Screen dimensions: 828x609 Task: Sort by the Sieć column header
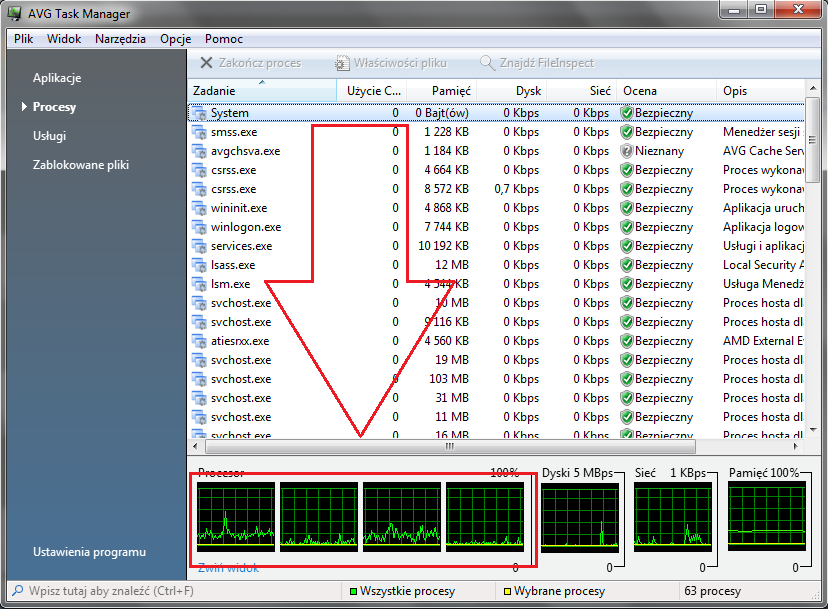coord(582,90)
